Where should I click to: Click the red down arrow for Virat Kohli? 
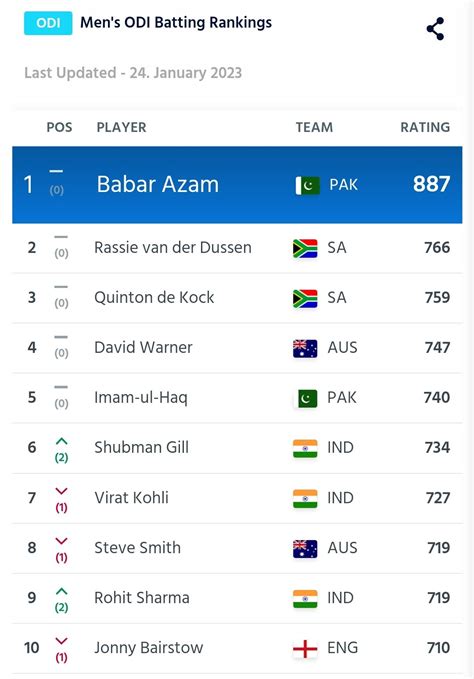61,491
